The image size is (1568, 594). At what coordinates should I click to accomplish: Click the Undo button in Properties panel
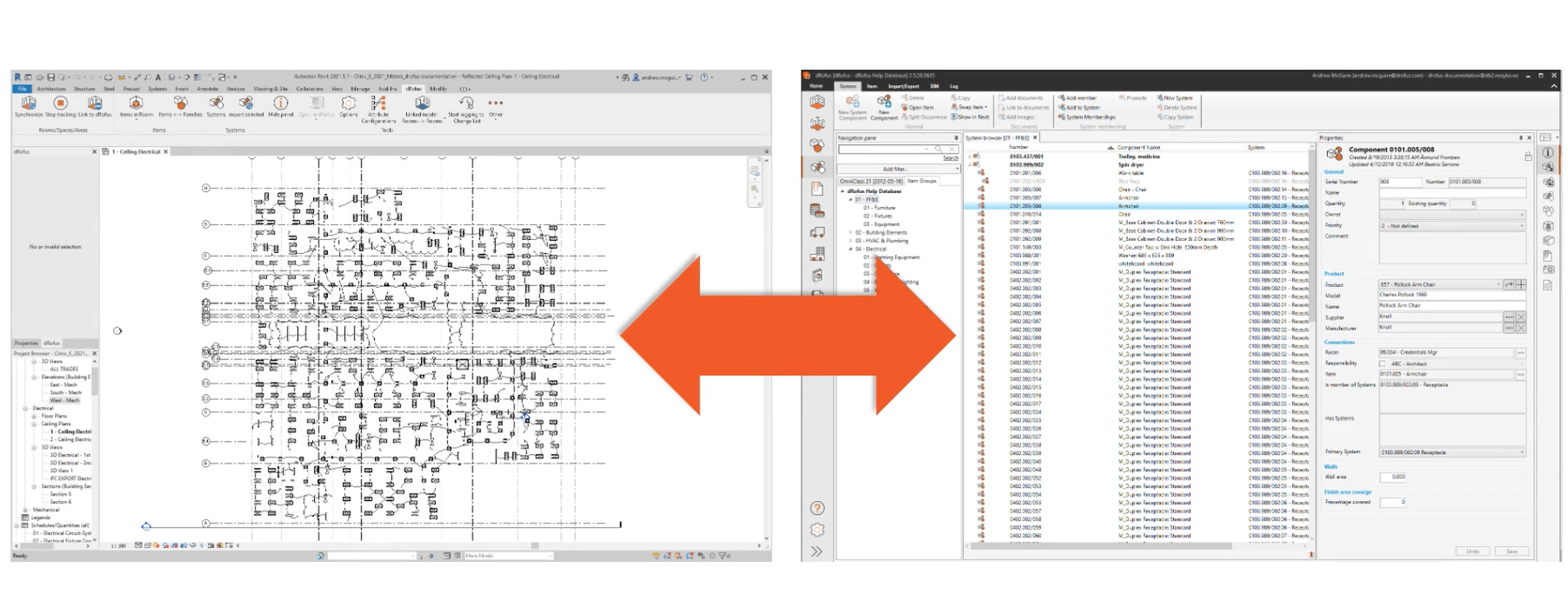1472,551
